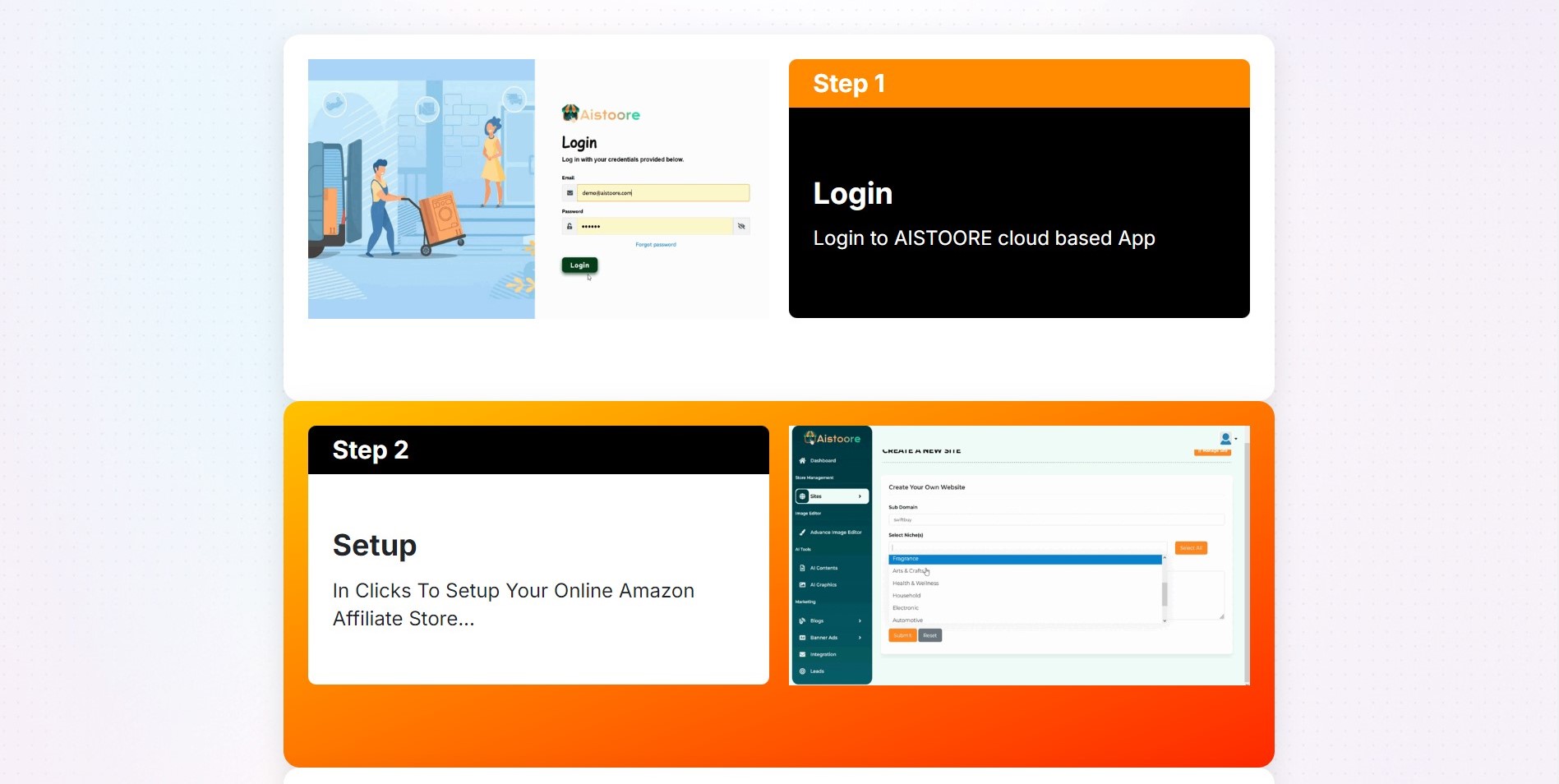
Task: Open the Advance Image Editor menu item
Action: tap(831, 533)
